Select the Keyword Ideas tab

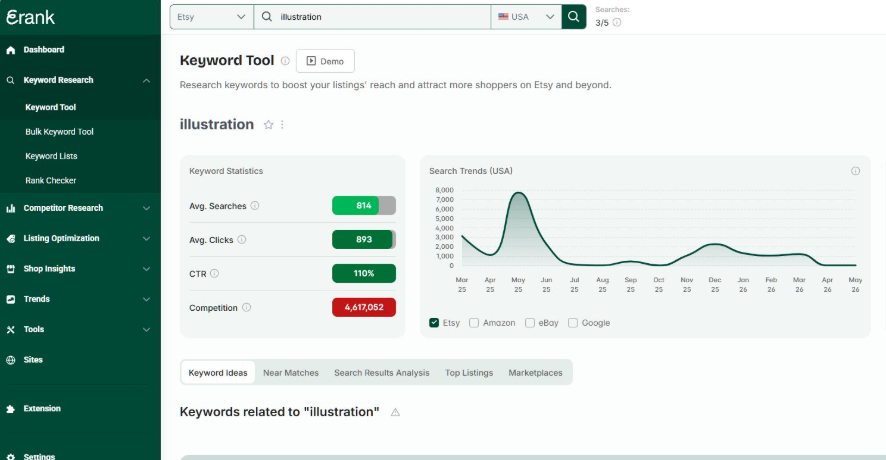218,373
